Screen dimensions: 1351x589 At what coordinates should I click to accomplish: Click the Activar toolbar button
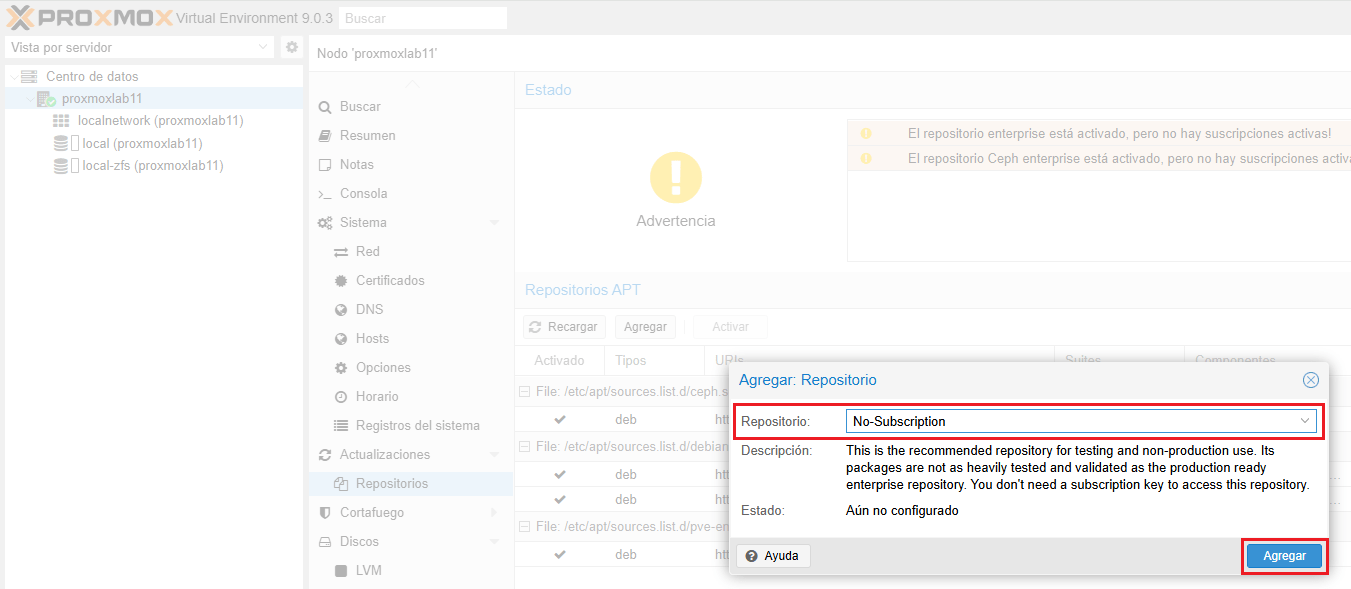[730, 327]
